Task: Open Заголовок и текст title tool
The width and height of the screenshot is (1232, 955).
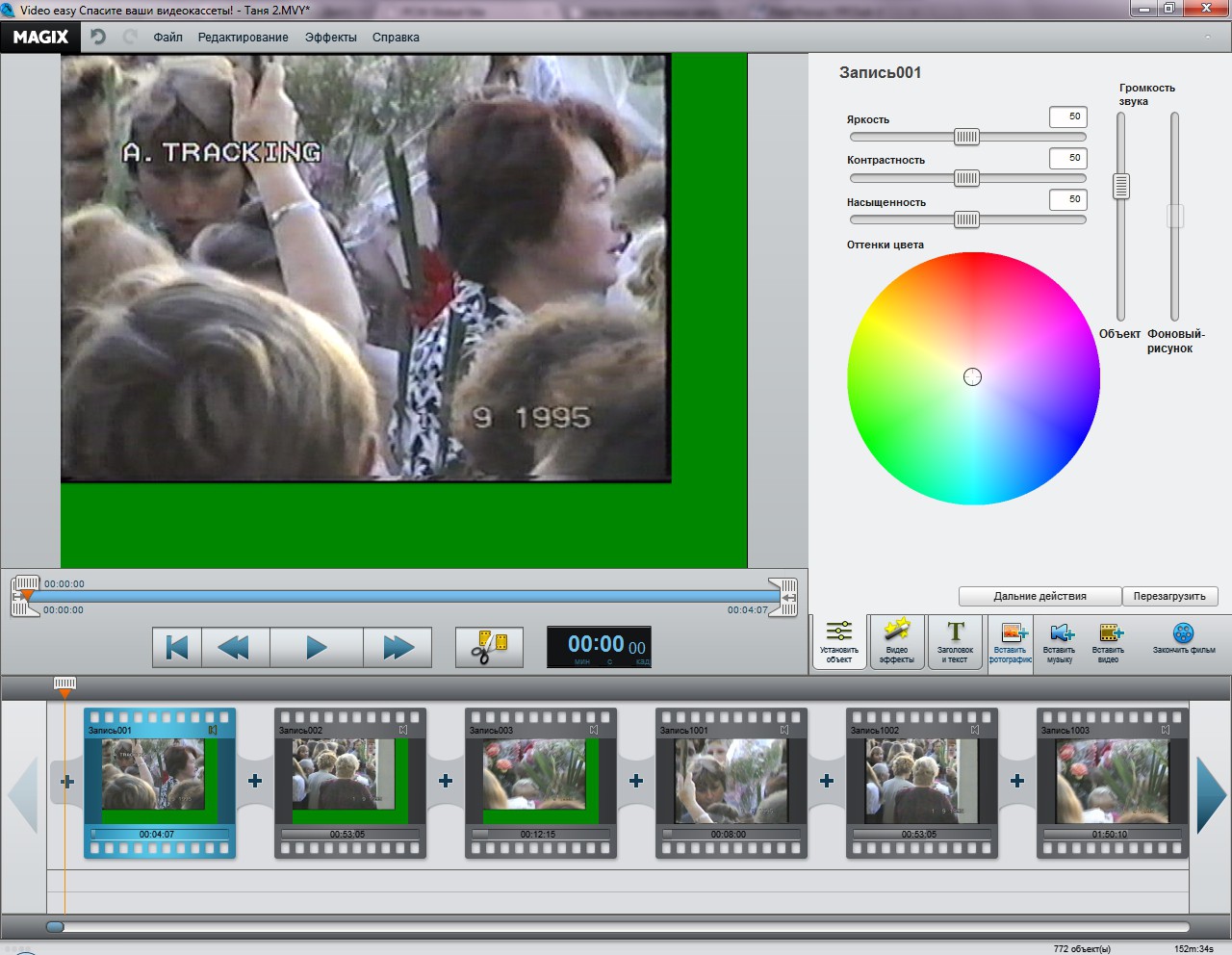Action: coord(955,641)
